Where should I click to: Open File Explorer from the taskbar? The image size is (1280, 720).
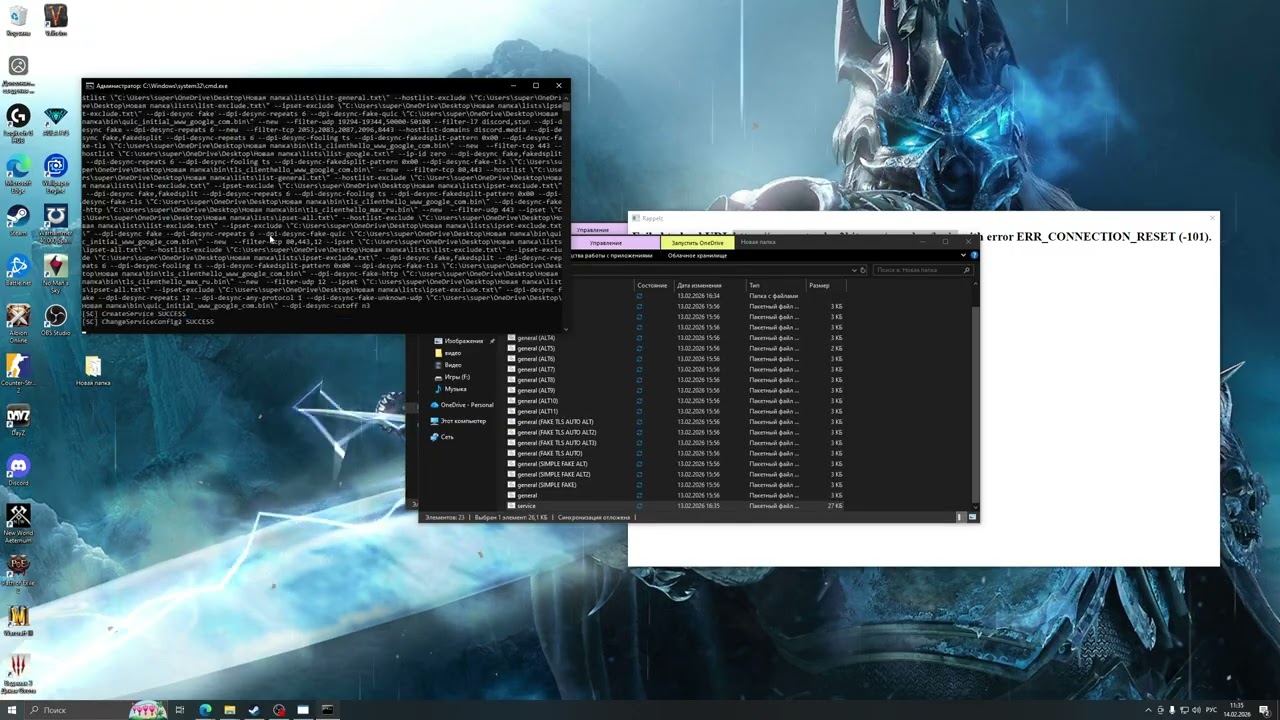tap(229, 710)
